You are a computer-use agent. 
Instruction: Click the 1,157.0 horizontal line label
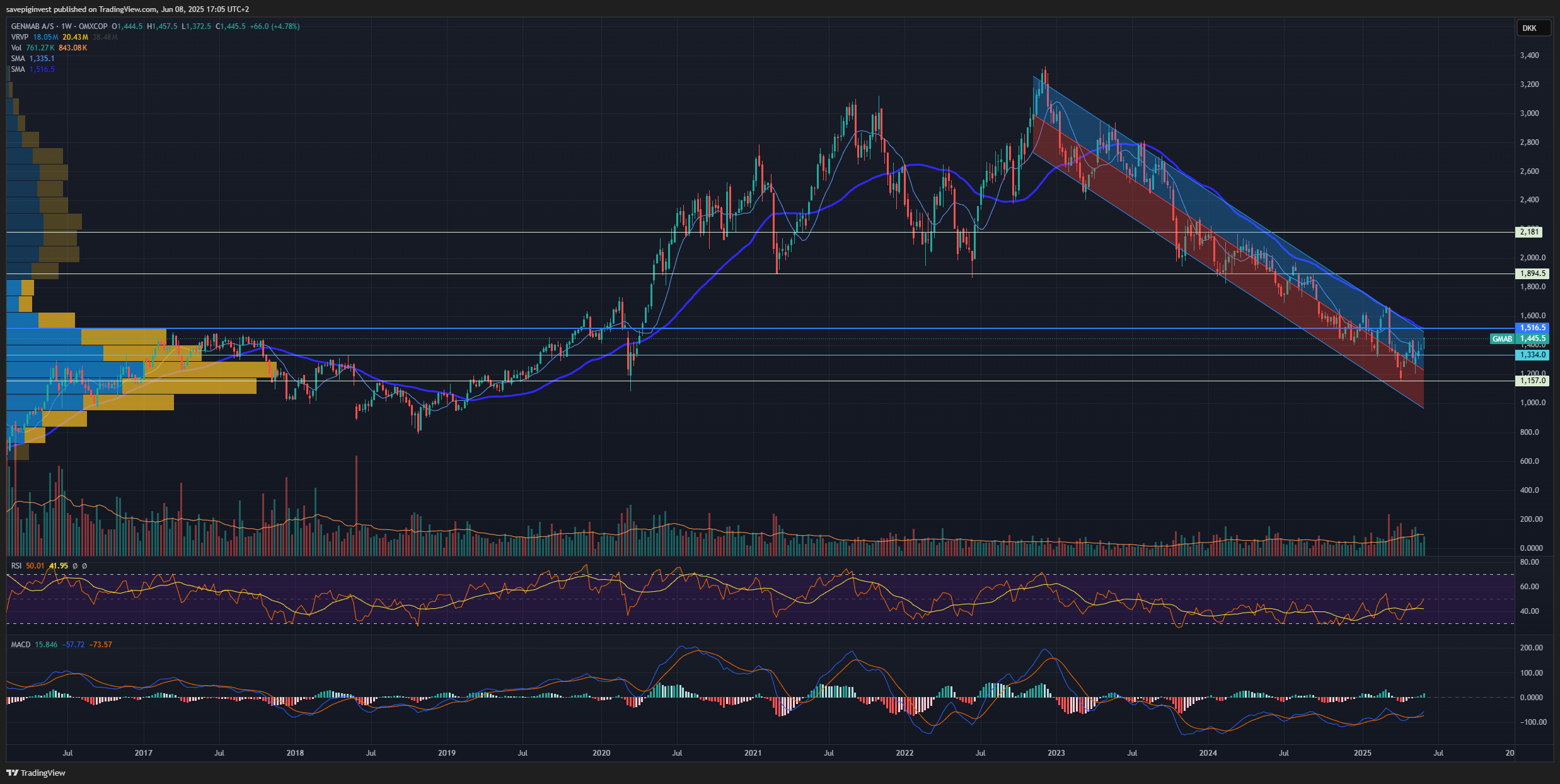tap(1532, 381)
